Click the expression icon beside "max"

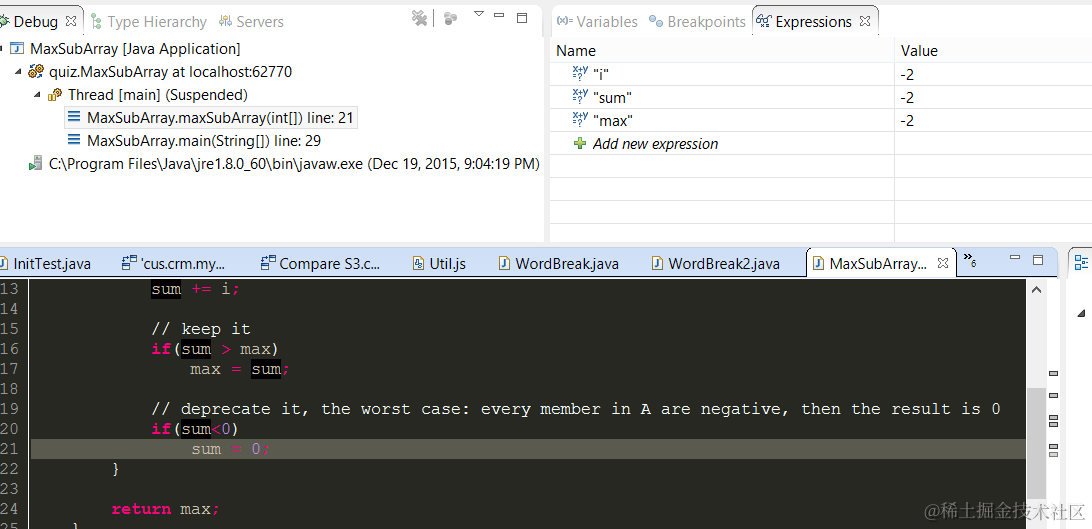[580, 120]
